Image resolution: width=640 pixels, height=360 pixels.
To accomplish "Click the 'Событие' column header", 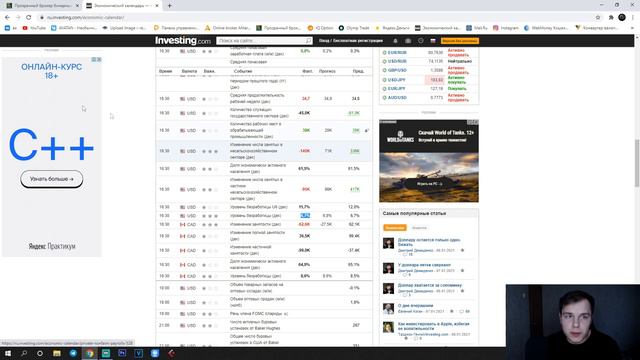I will [243, 71].
